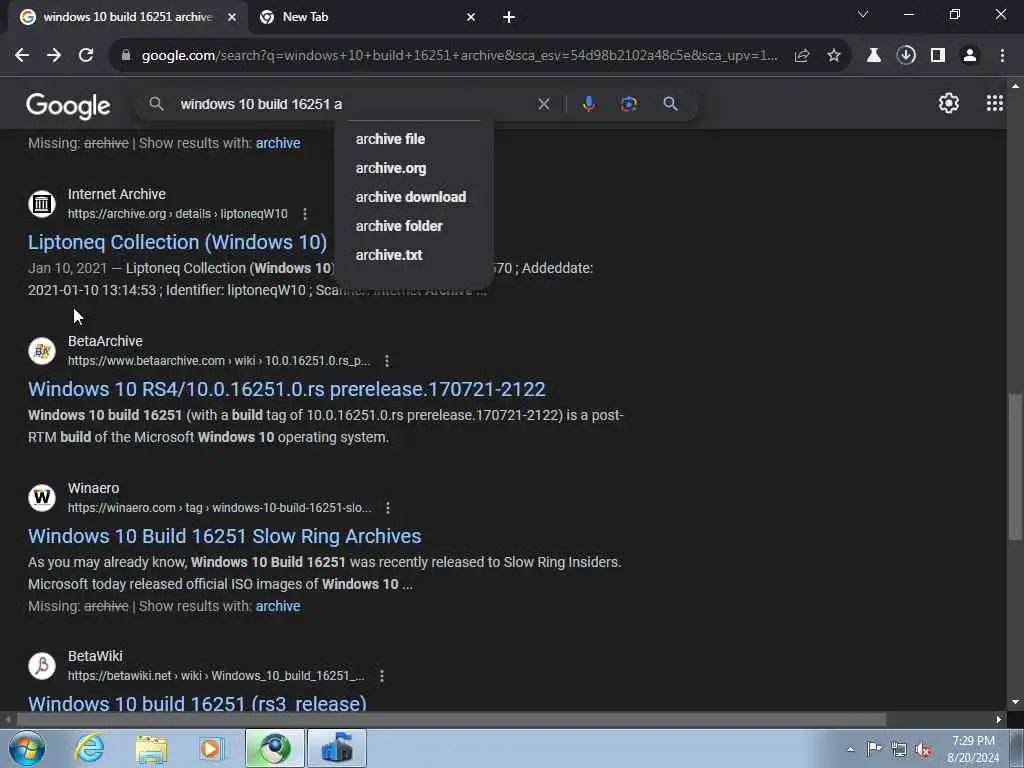Viewport: 1024px width, 768px height.
Task: Go forward with the browser forward arrow
Action: (x=54, y=56)
